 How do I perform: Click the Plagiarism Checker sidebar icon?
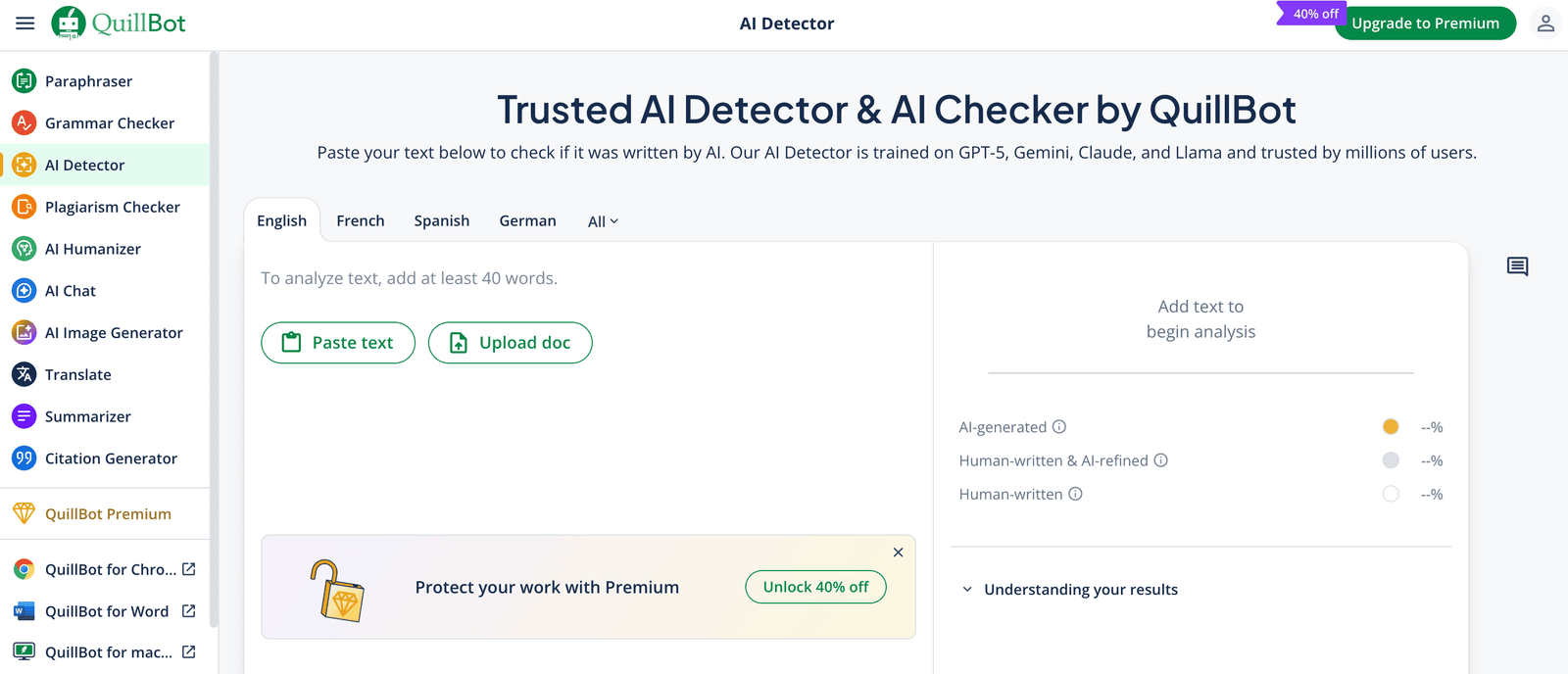coord(24,207)
